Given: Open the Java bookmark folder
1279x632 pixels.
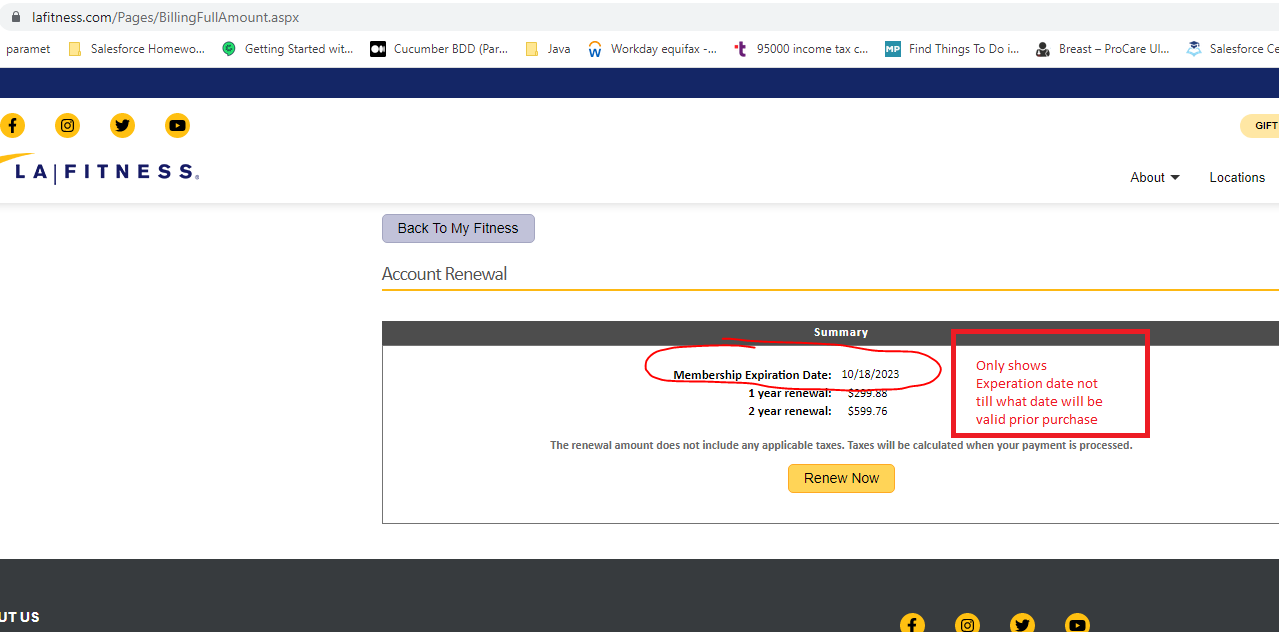Looking at the screenshot, I should click(548, 49).
